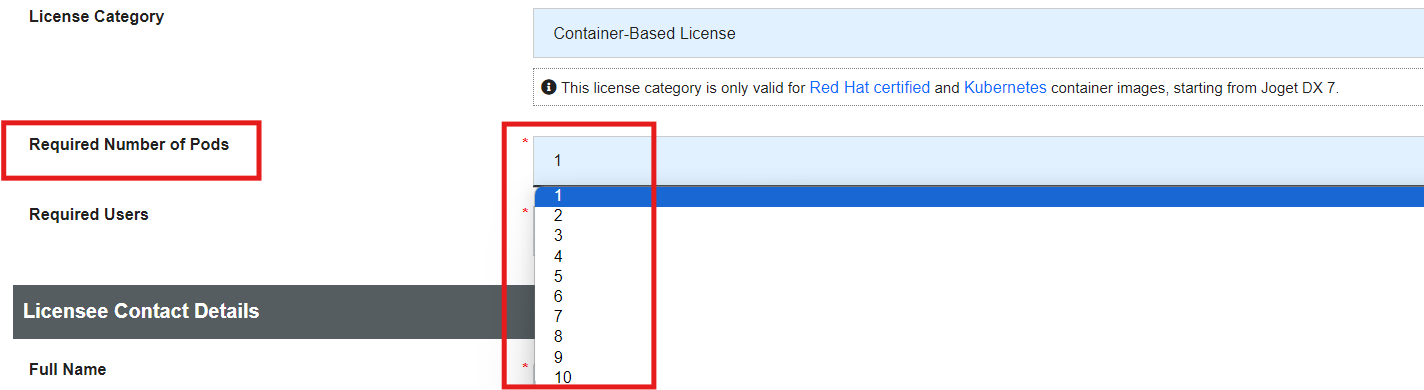Select option 1 in pods list
This screenshot has height=390, width=1424.
[x=979, y=196]
